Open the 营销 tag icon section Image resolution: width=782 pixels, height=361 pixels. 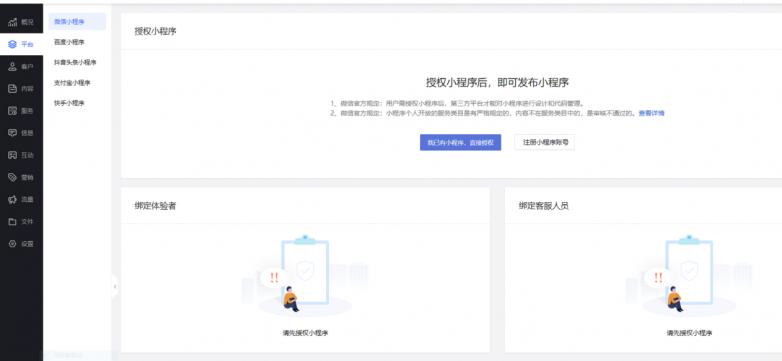(x=12, y=177)
